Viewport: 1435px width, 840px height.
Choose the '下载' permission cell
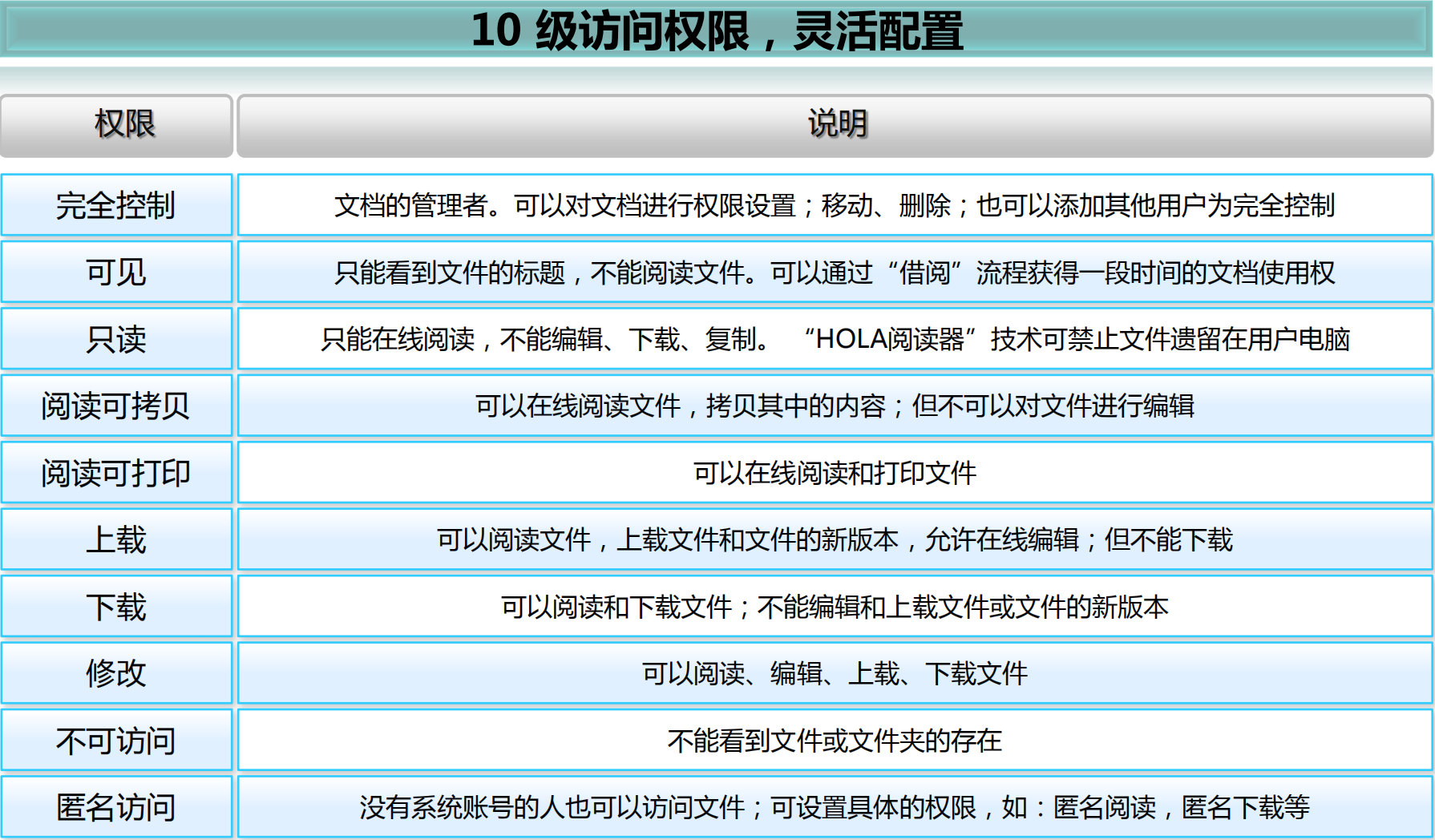117,607
